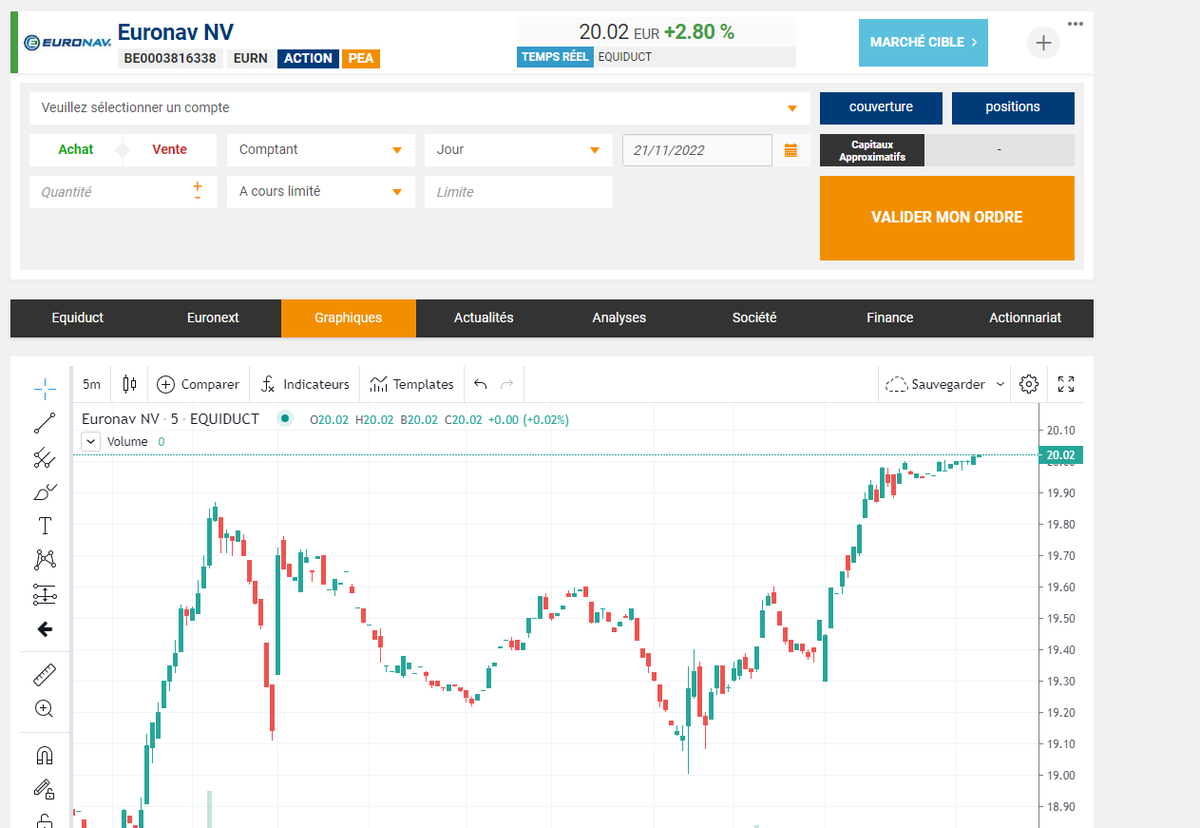Viewport: 1200px width, 828px height.
Task: Open the Finance tab
Action: [890, 318]
